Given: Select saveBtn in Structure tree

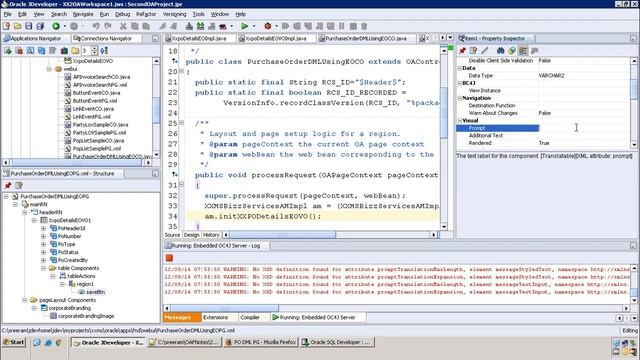Looking at the screenshot, I should tap(95, 292).
